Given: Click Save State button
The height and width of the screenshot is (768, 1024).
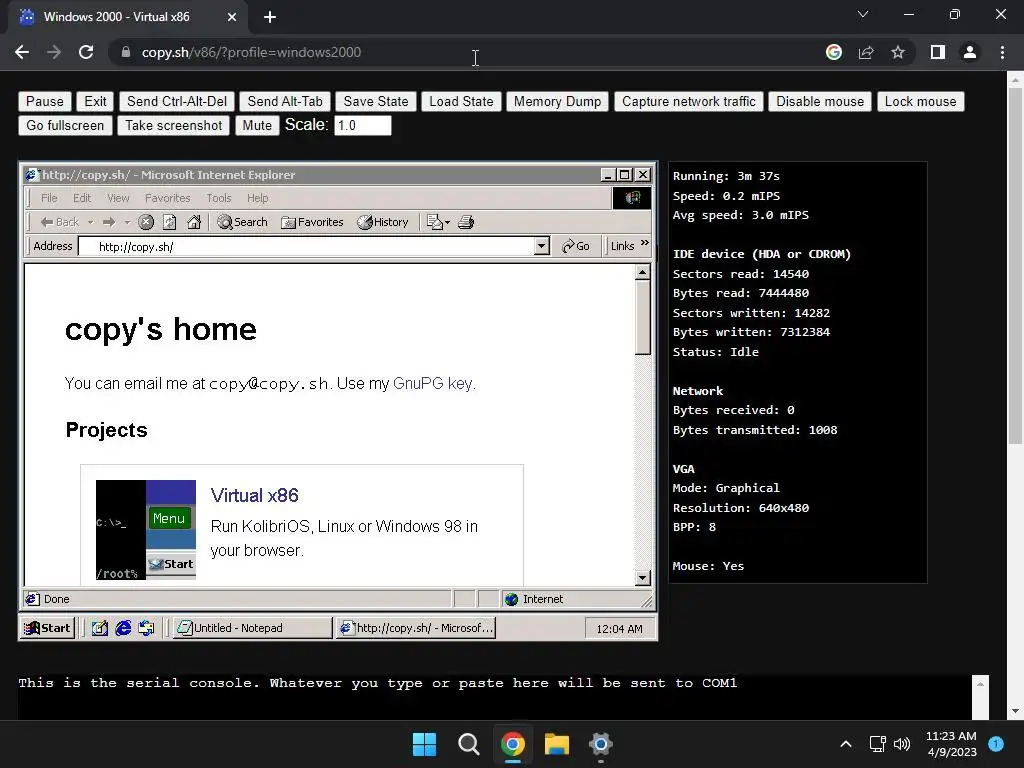Looking at the screenshot, I should tap(376, 101).
